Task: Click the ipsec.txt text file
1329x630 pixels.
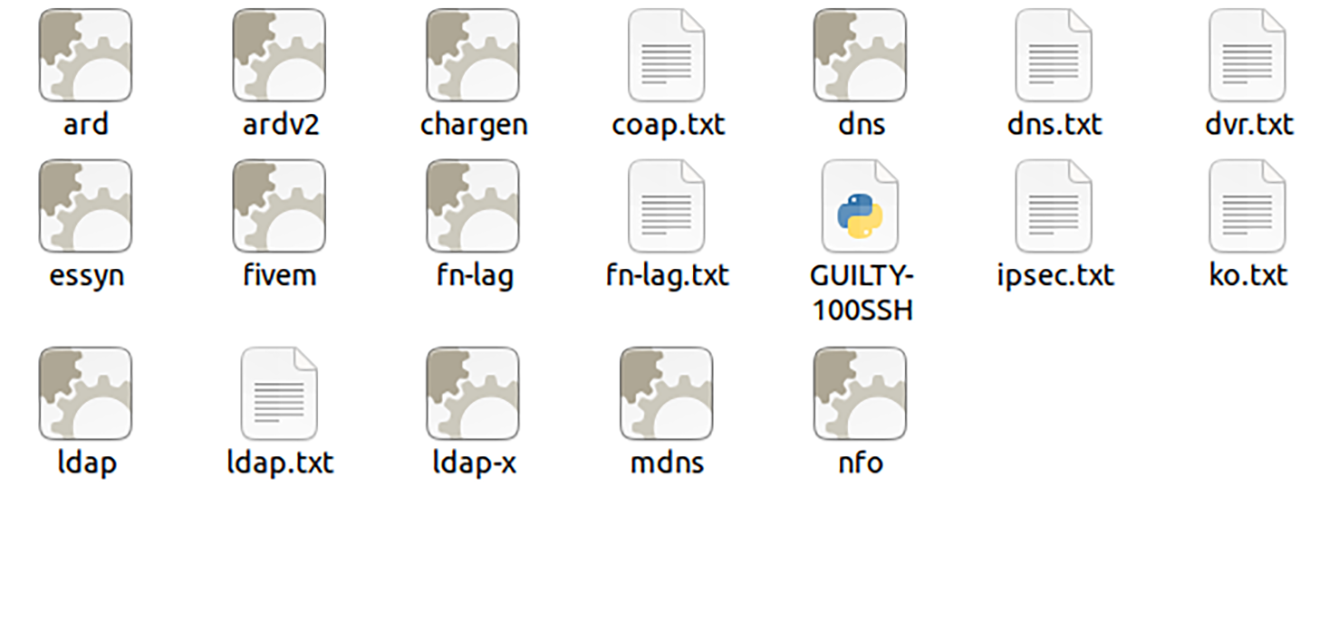Action: [x=1054, y=206]
